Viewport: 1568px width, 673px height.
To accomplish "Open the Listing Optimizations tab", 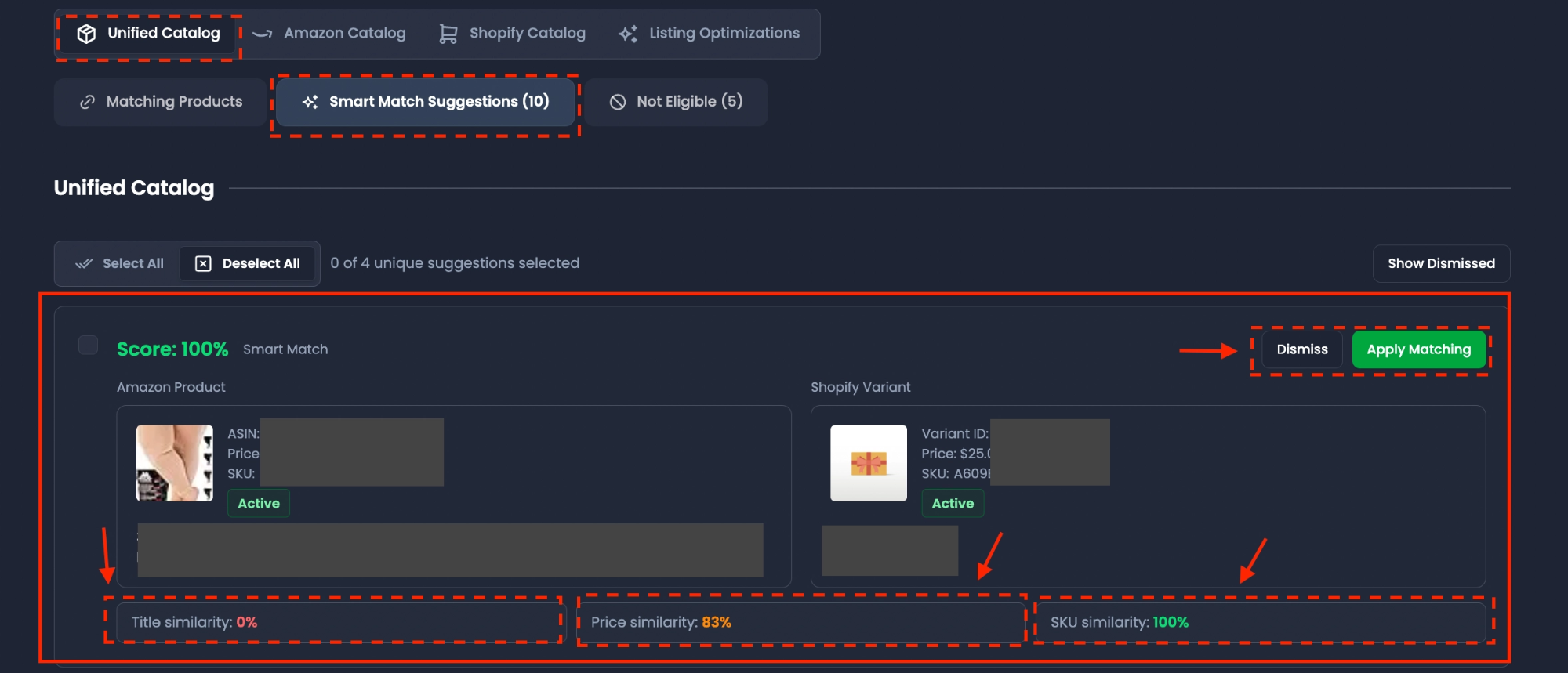I will click(x=709, y=34).
